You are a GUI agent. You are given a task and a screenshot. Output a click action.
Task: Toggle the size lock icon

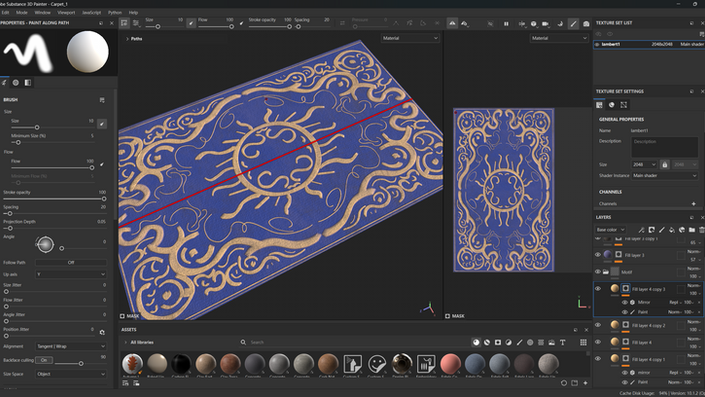tap(665, 165)
